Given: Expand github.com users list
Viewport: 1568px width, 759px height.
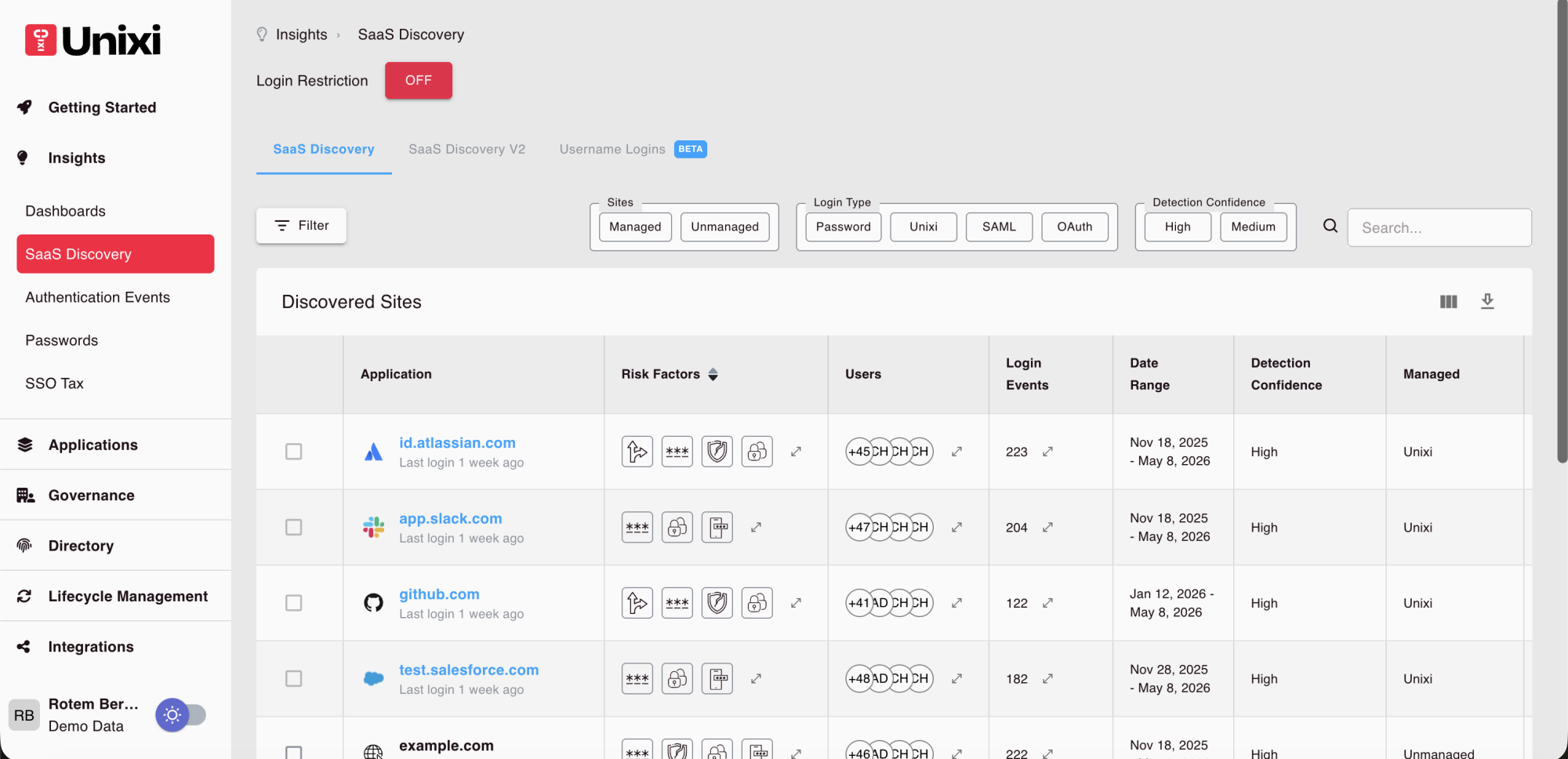Looking at the screenshot, I should (x=956, y=603).
